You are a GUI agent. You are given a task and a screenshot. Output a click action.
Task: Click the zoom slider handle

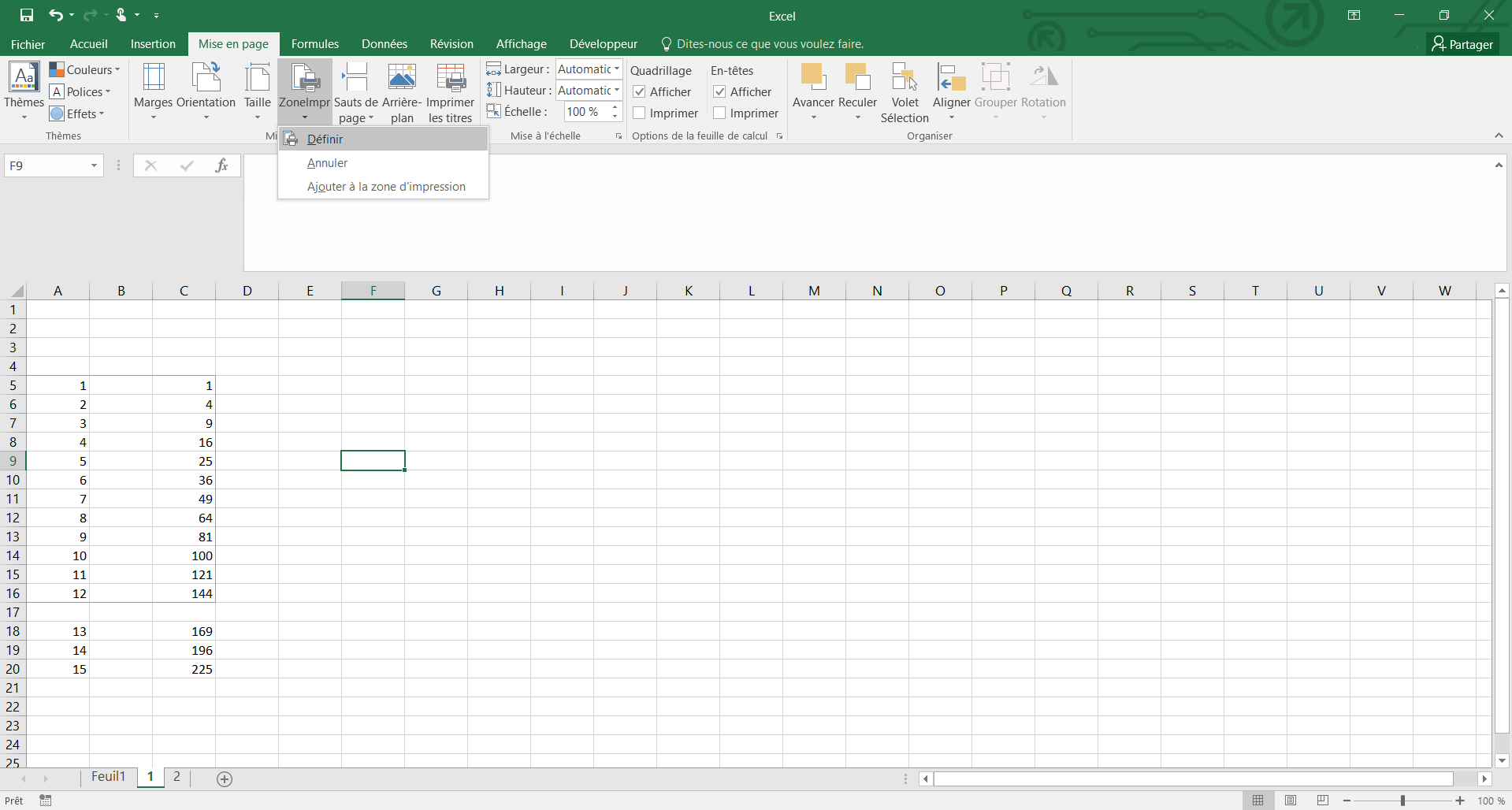(x=1402, y=801)
